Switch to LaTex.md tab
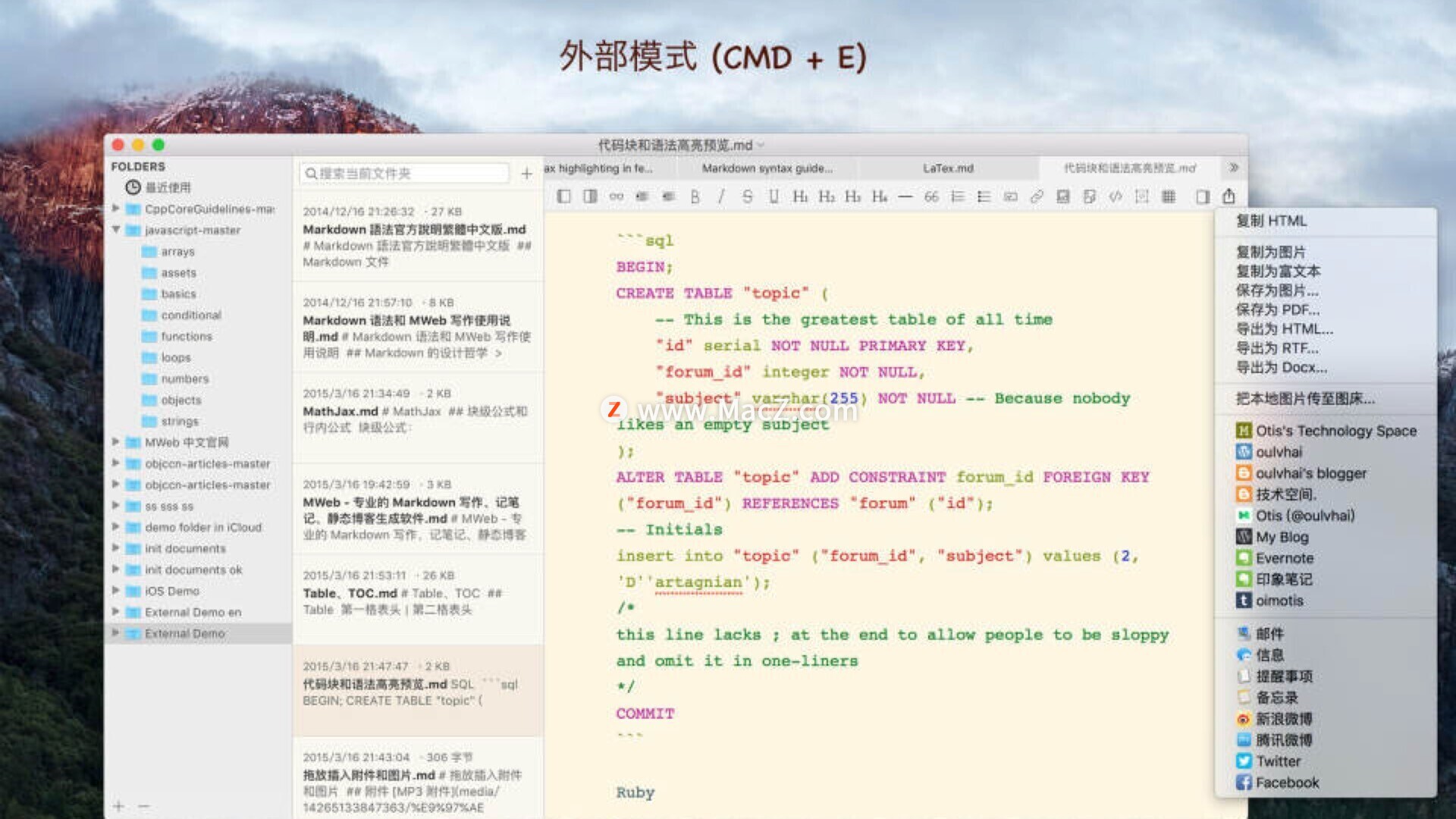The height and width of the screenshot is (819, 1456). tap(948, 168)
